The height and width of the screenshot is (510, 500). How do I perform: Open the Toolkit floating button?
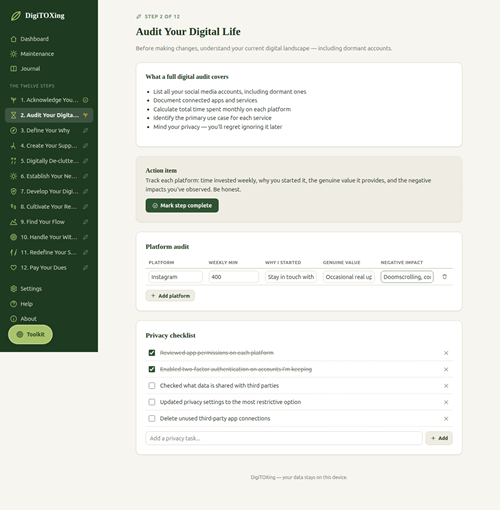click(30, 334)
